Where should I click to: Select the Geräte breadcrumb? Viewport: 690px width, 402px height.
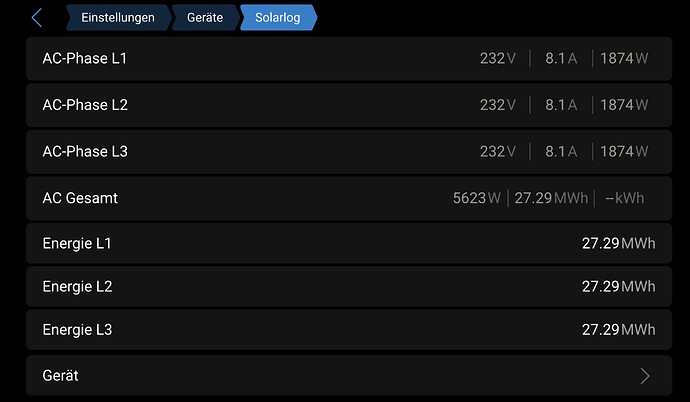205,18
